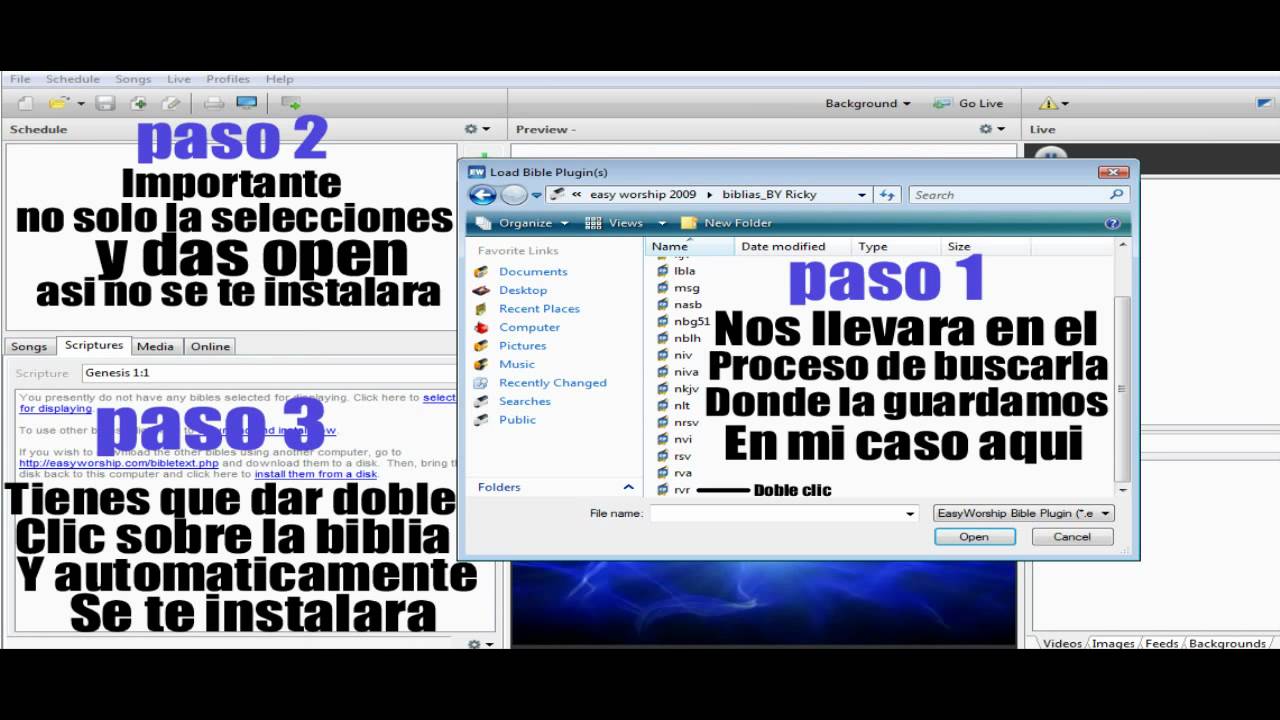The image size is (1280, 720).
Task: Open recent locations arrow in dialog
Action: [x=537, y=195]
